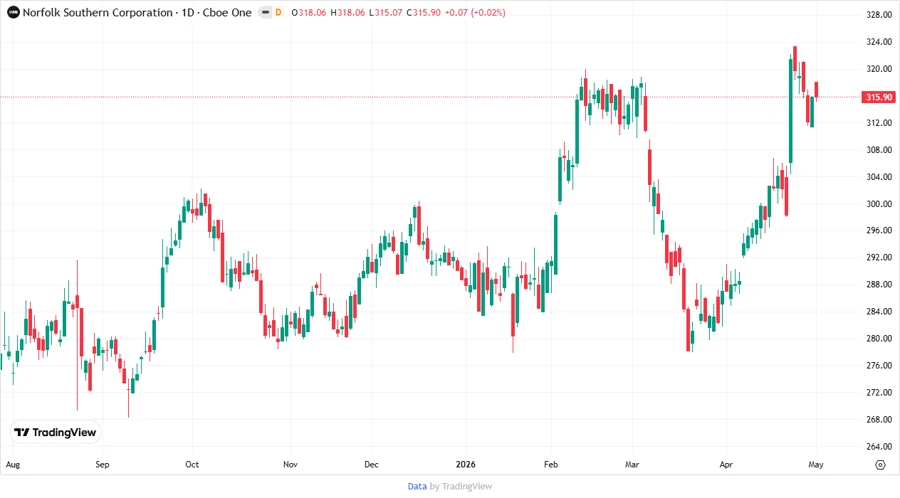Click the 'Data' link below the chart
Screen dimensions: 900x498
coord(417,487)
